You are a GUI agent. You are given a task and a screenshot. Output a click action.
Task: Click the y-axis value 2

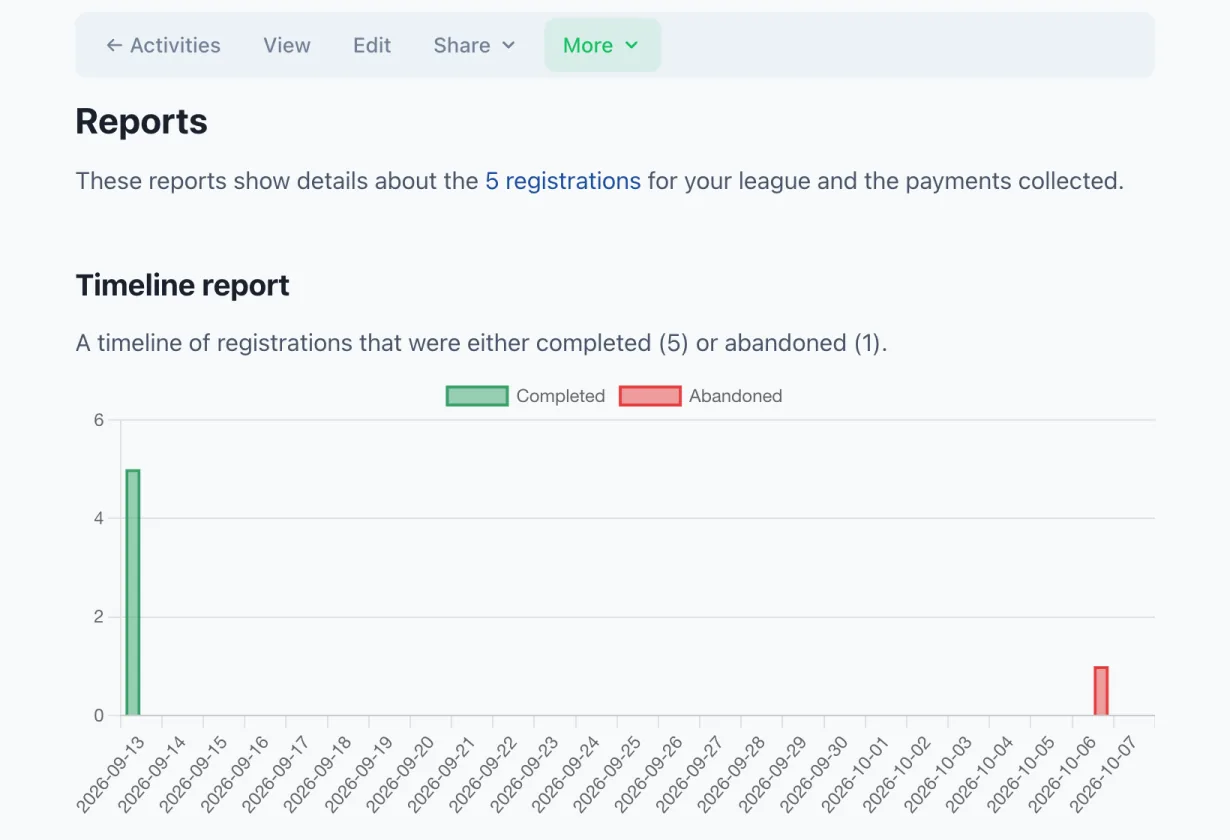[99, 617]
